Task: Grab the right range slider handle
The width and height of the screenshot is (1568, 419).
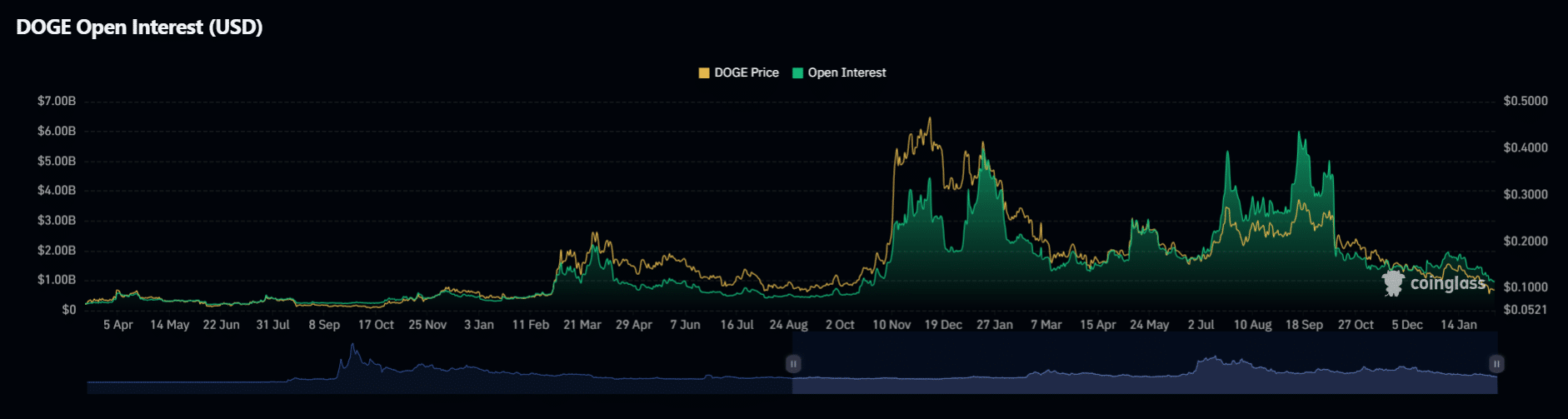Action: [x=1496, y=364]
